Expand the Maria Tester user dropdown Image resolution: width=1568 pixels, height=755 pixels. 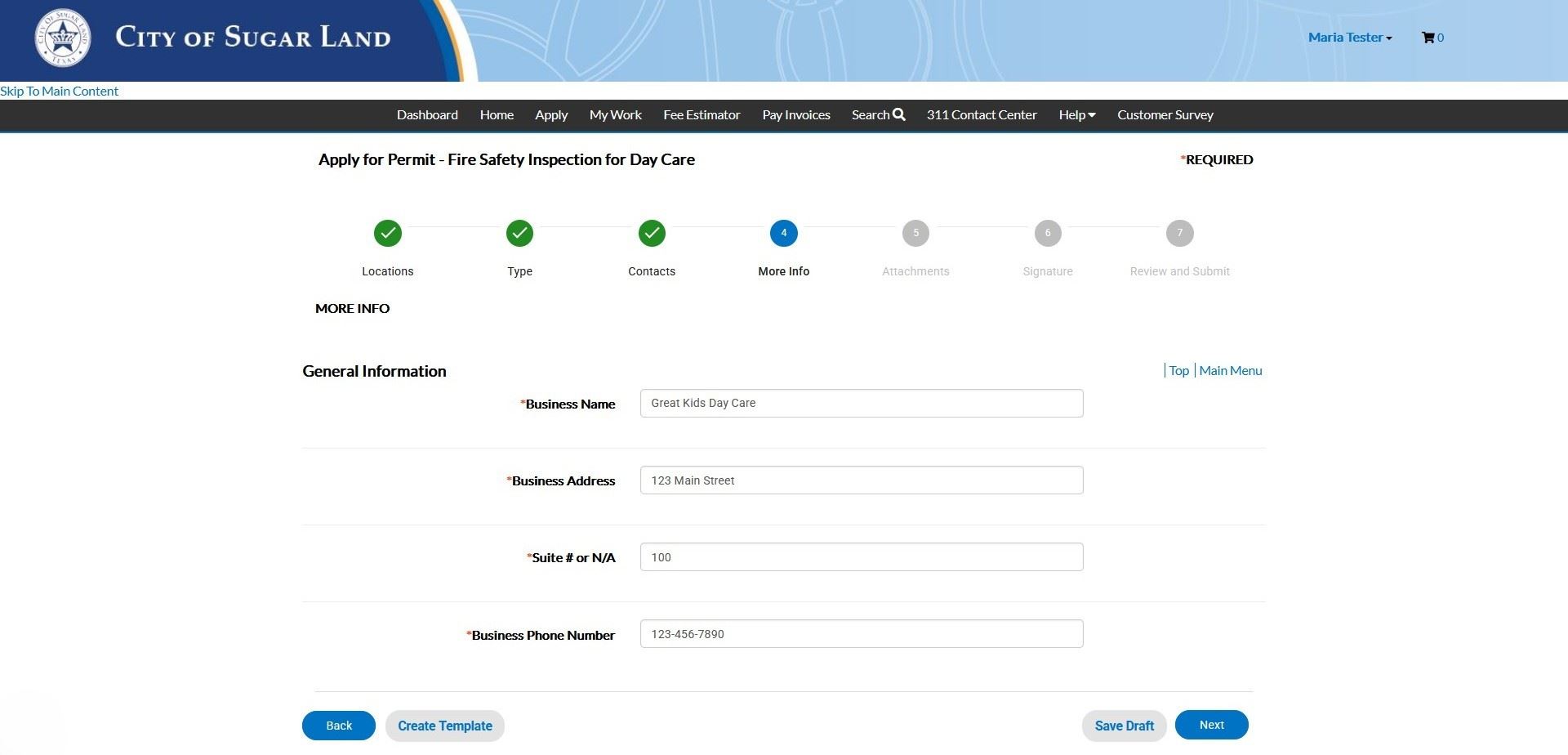(x=1349, y=38)
